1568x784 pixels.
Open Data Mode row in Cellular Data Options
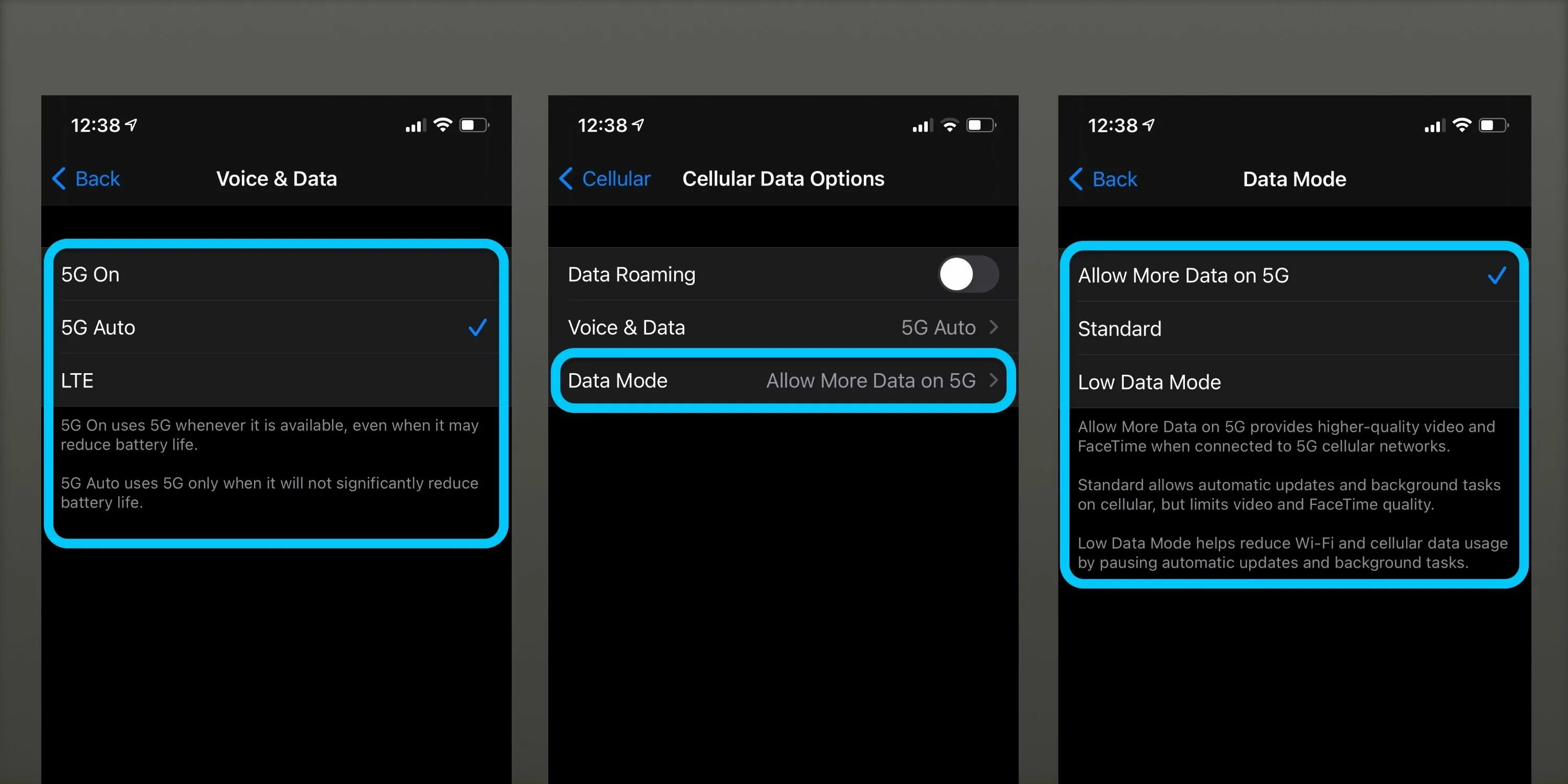click(x=782, y=381)
